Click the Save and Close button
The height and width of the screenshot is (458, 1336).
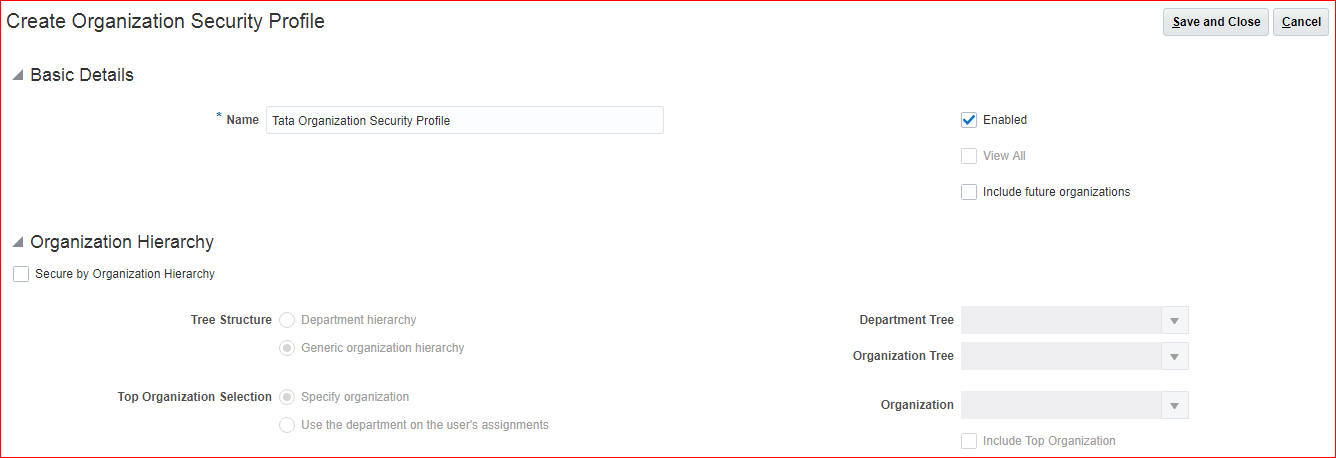(1215, 22)
